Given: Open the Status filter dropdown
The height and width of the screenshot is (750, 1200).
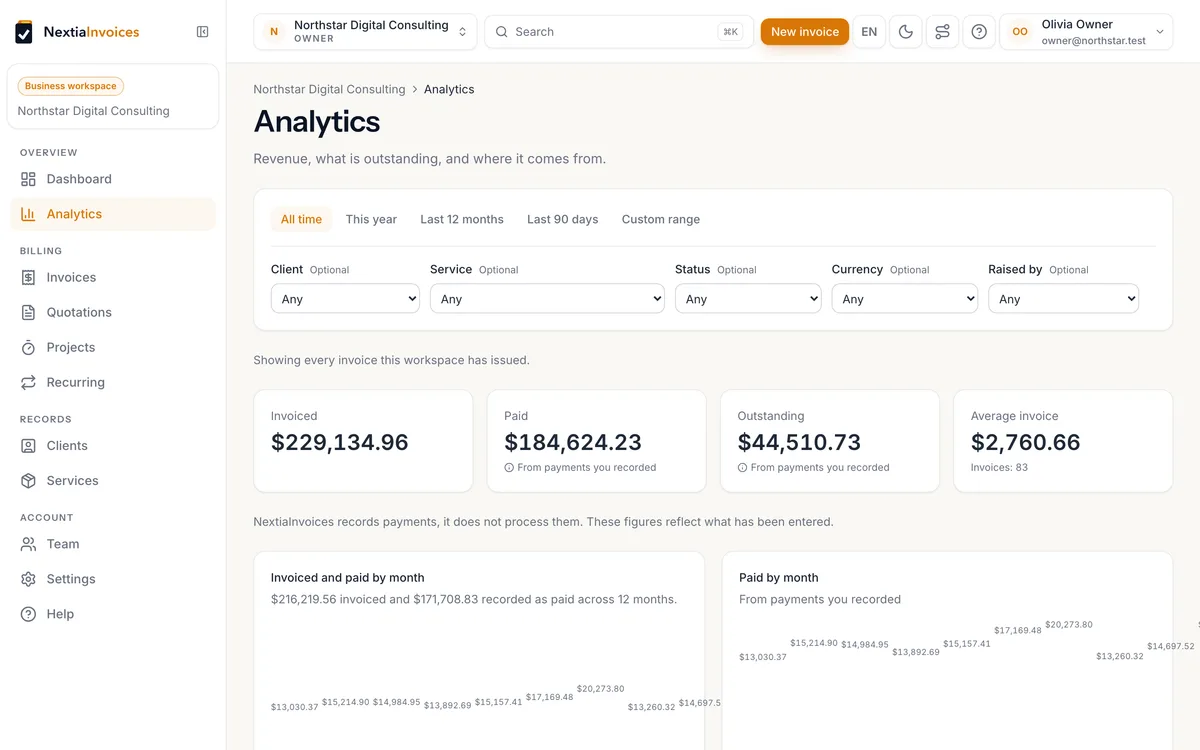Looking at the screenshot, I should tap(748, 299).
